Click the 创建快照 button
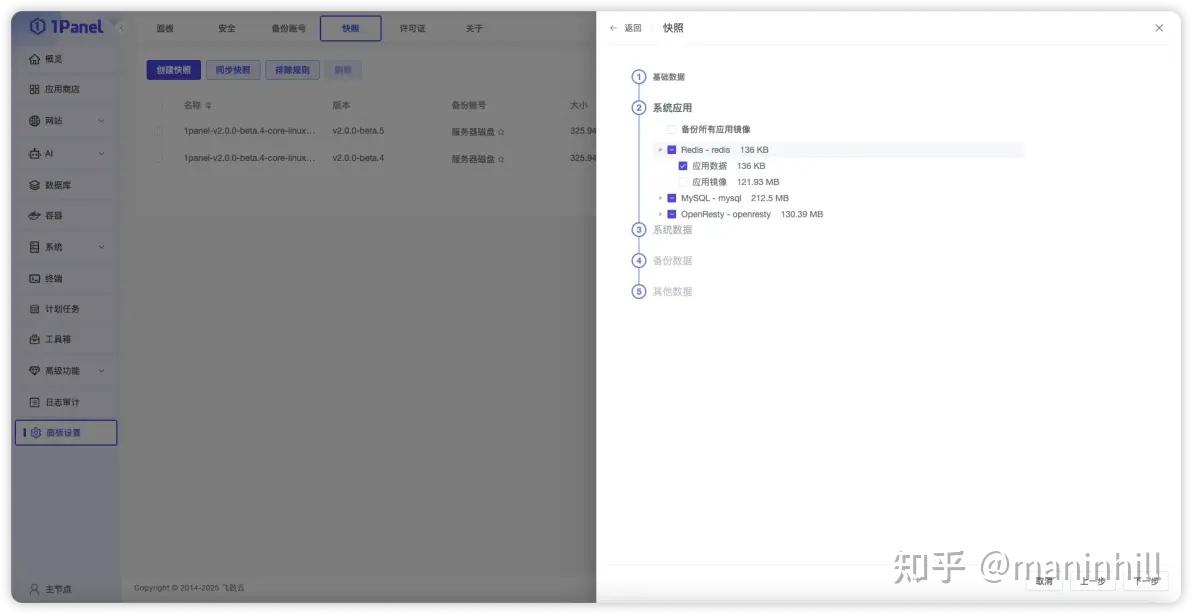Image resolution: width=1192 pixels, height=614 pixels. pos(173,70)
